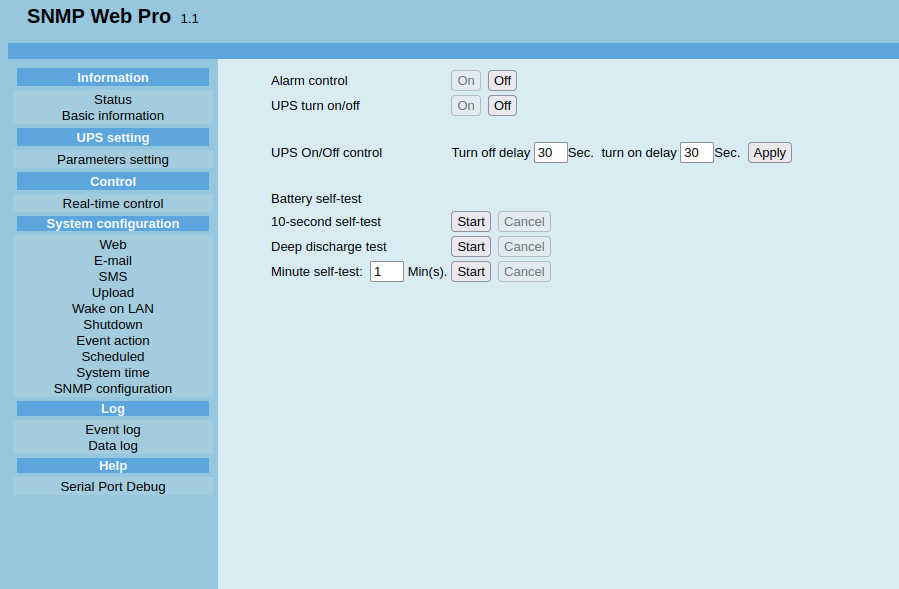This screenshot has width=899, height=589.
Task: Open the Status page link
Action: tap(113, 100)
